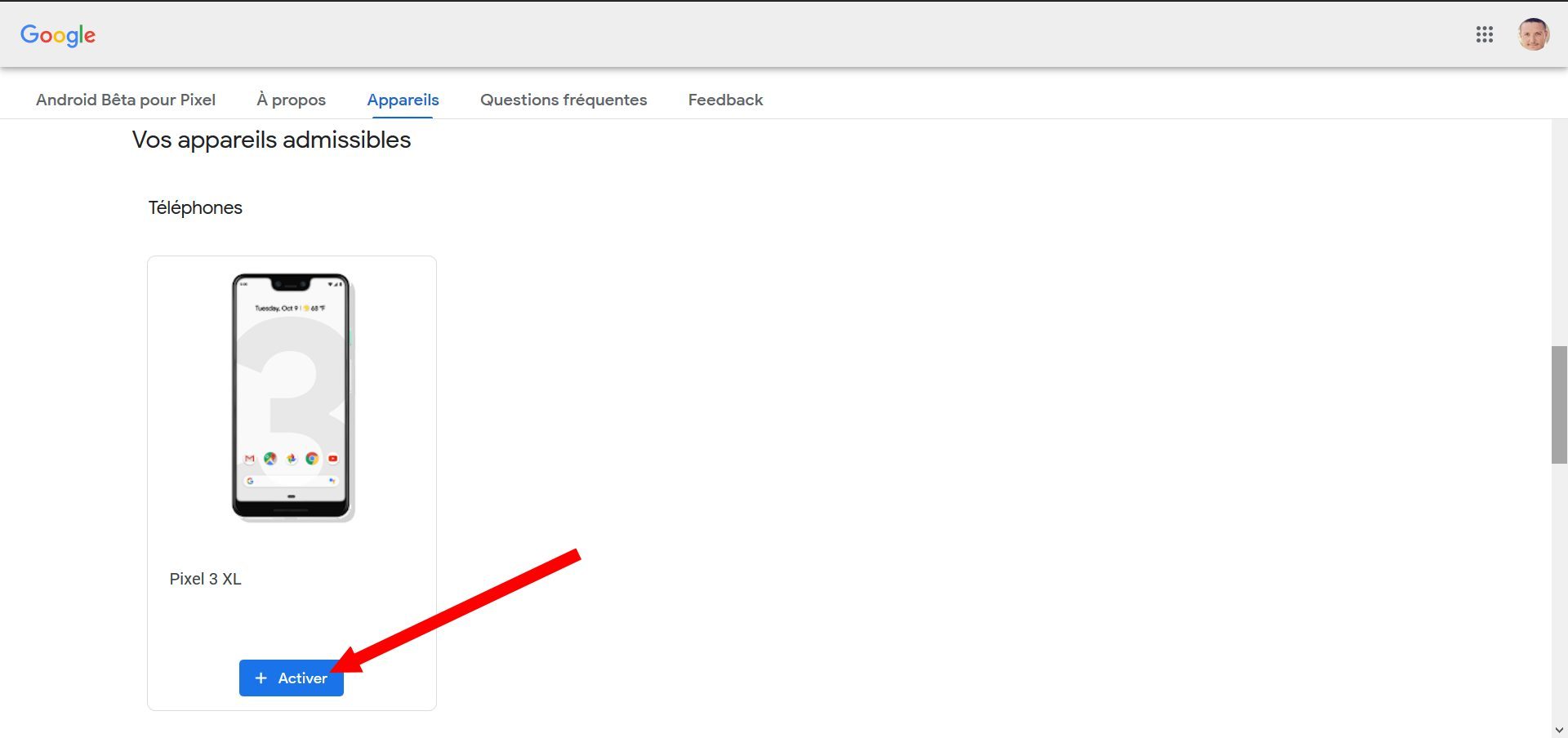Screen dimensions: 1568x738
Task: Select the Appareils tab
Action: tap(403, 100)
